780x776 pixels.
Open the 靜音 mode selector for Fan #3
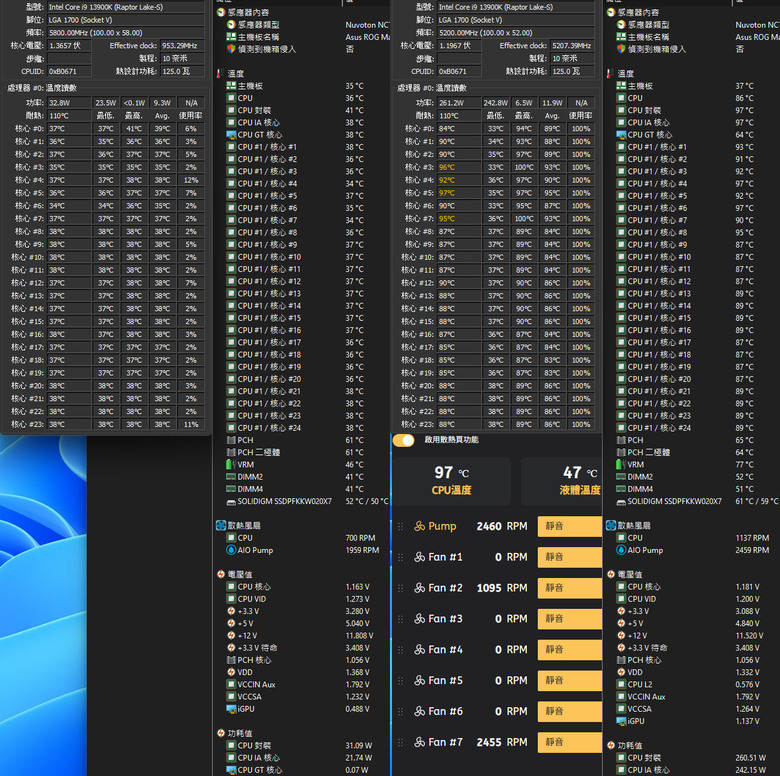point(570,619)
